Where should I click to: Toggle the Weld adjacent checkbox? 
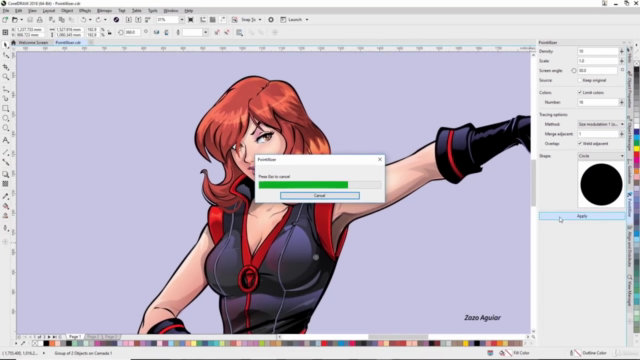(580, 144)
